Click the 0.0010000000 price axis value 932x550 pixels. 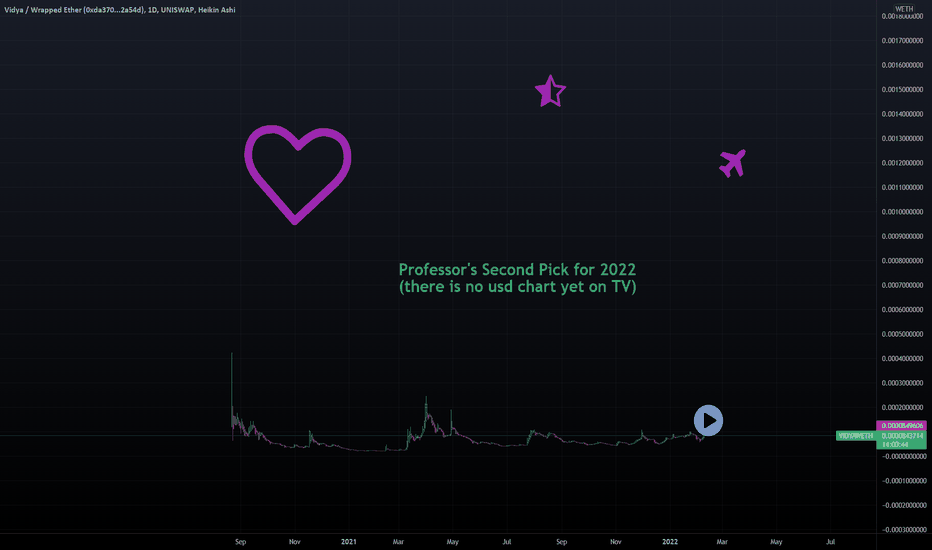[902, 211]
